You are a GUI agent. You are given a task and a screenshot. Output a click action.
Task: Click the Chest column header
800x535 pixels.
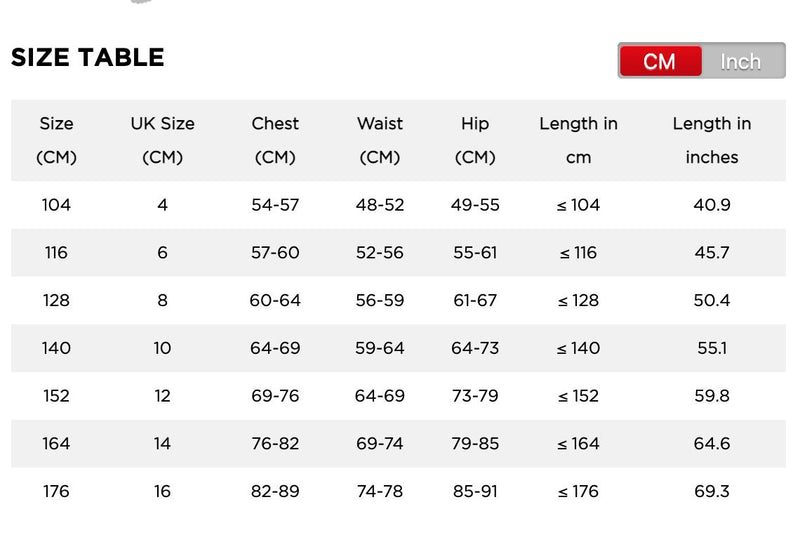click(x=275, y=140)
